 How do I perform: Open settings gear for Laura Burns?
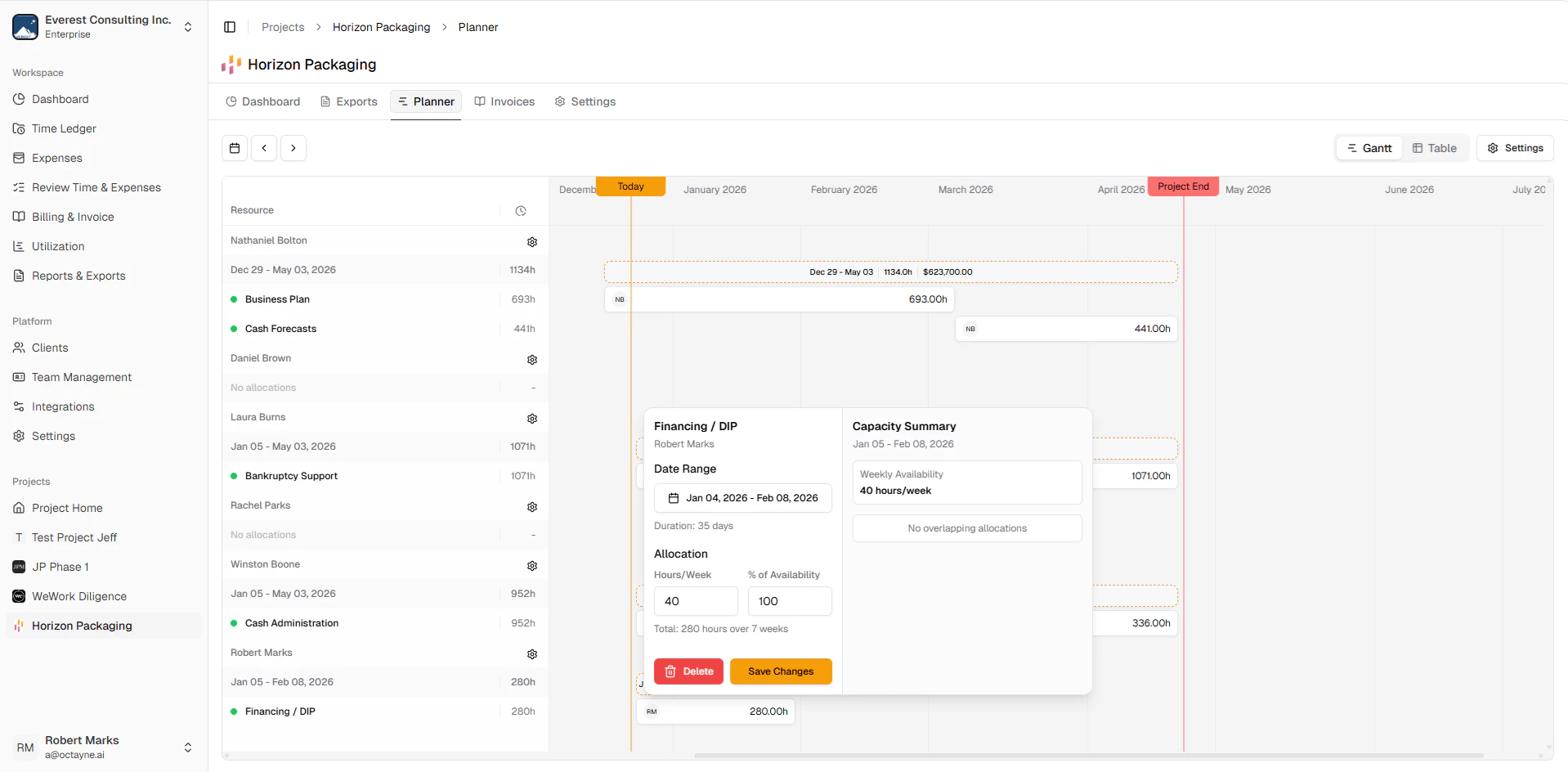pos(532,419)
